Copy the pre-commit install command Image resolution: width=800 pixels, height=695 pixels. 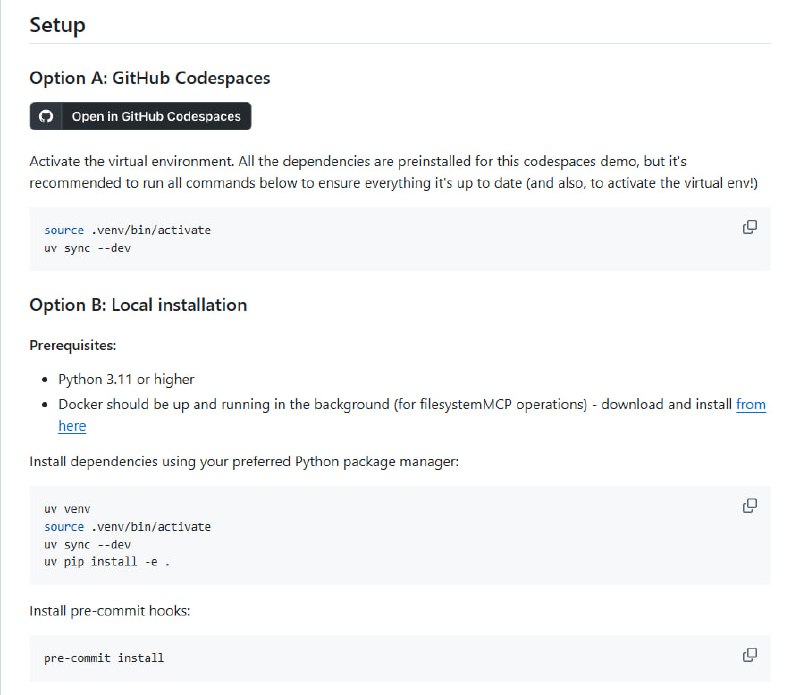749,655
